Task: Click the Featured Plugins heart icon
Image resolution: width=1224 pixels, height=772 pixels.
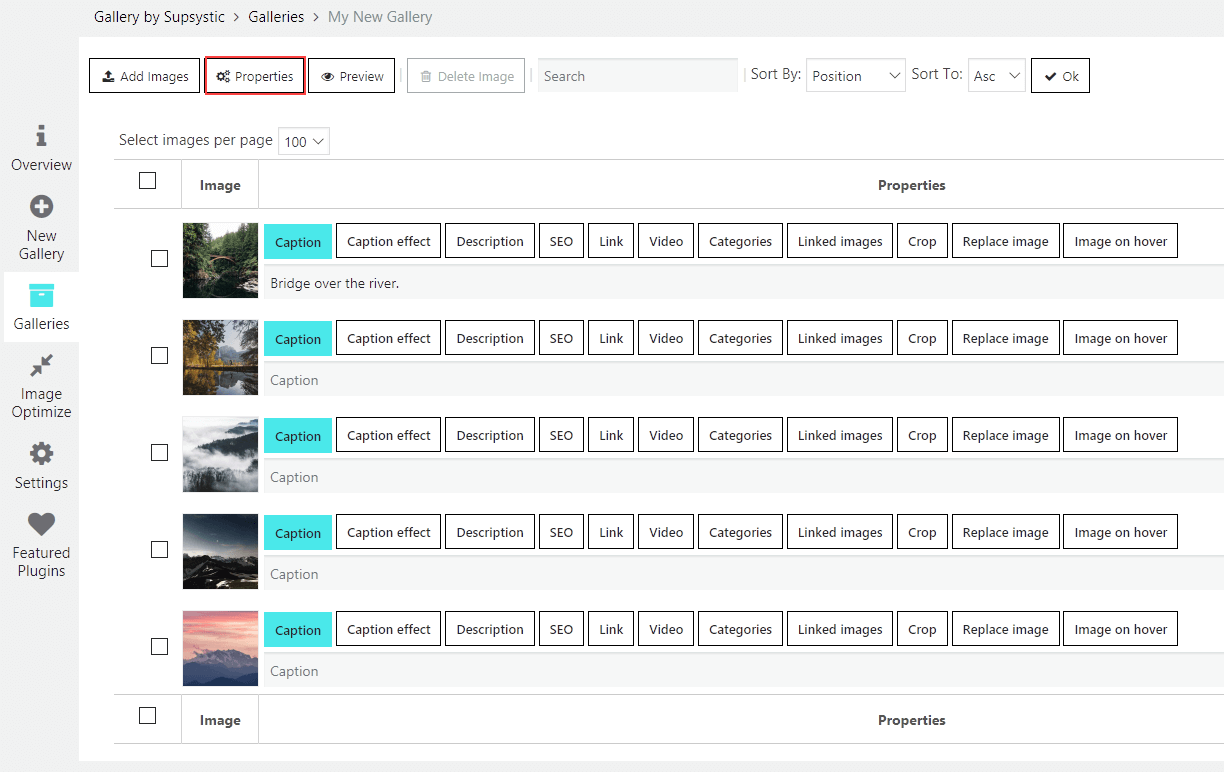Action: [x=41, y=524]
